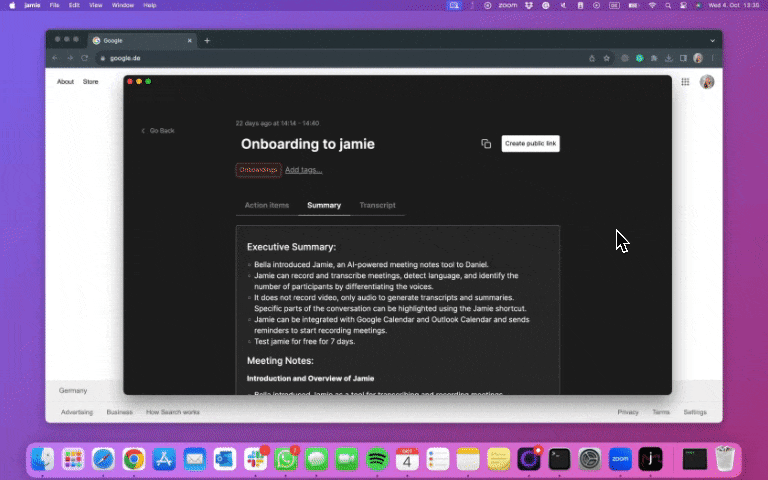Close the Google tab in Chrome
The height and width of the screenshot is (480, 768).
(190, 41)
